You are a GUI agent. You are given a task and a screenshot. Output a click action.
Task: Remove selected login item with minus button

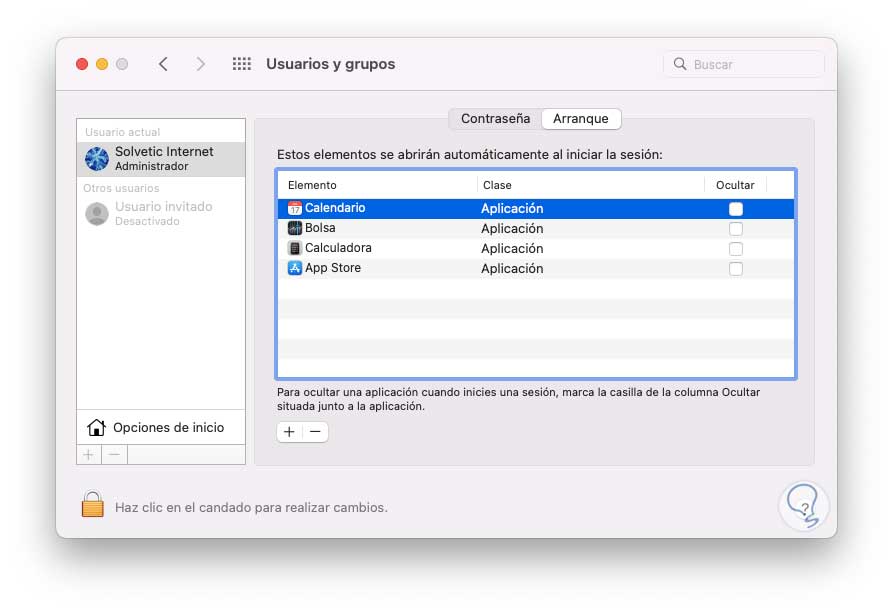click(x=315, y=432)
